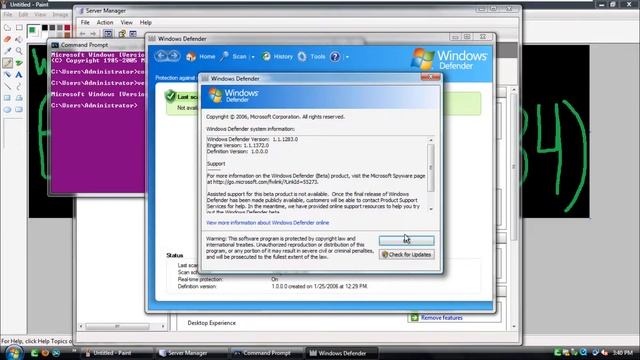Click the blank focused button above Check for Updates

tap(407, 240)
